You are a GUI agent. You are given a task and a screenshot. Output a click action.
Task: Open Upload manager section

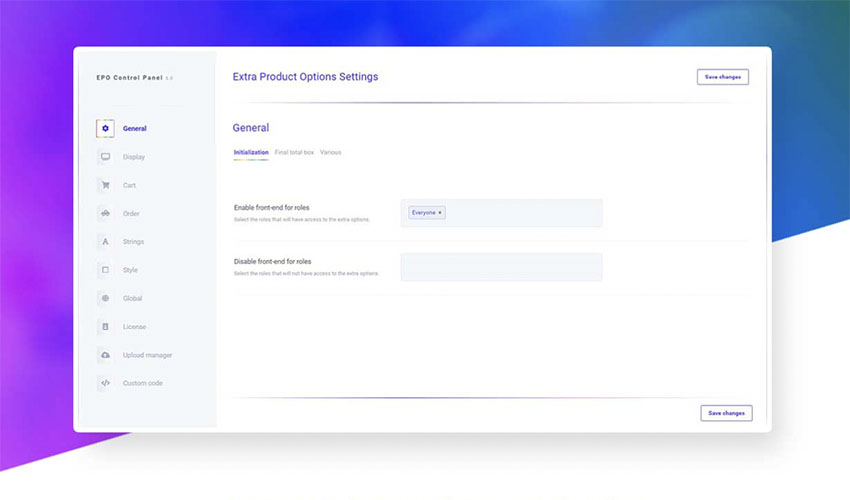[x=147, y=355]
